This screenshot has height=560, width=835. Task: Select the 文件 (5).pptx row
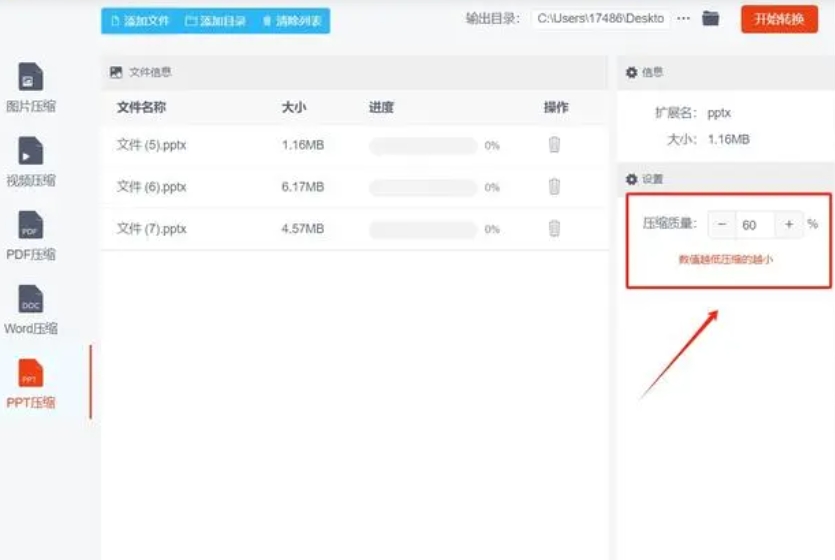tap(355, 145)
